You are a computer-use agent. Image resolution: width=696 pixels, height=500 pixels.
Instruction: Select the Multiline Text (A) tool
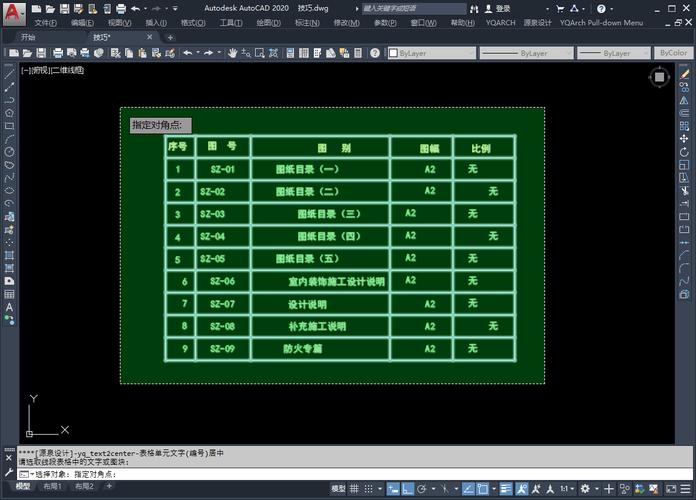[x=9, y=307]
